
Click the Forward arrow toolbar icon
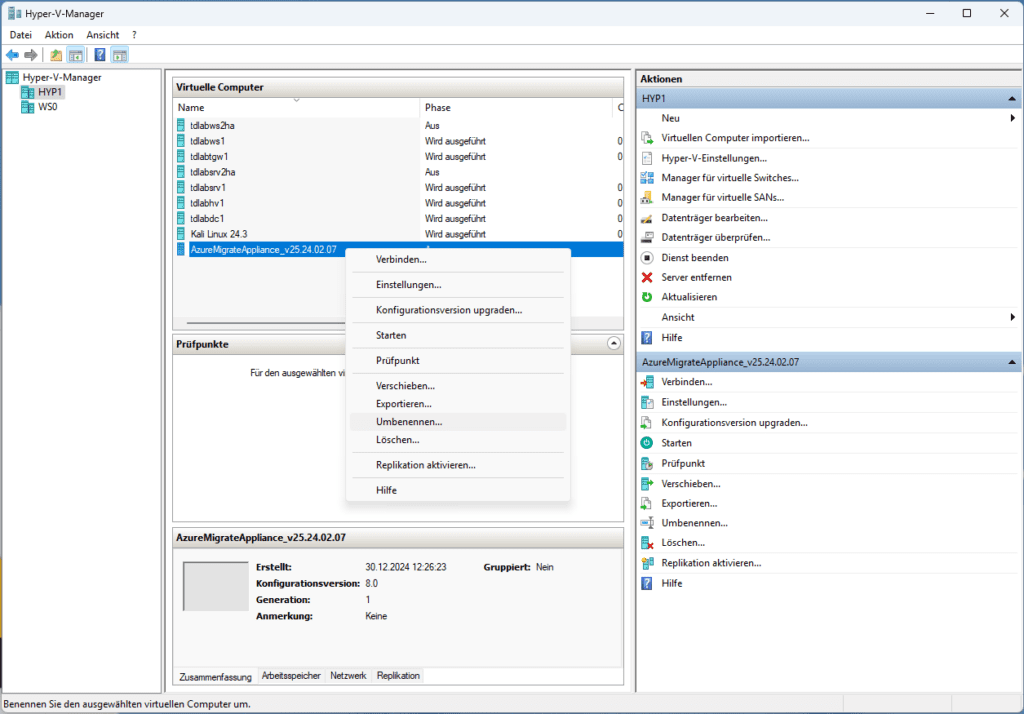point(31,55)
